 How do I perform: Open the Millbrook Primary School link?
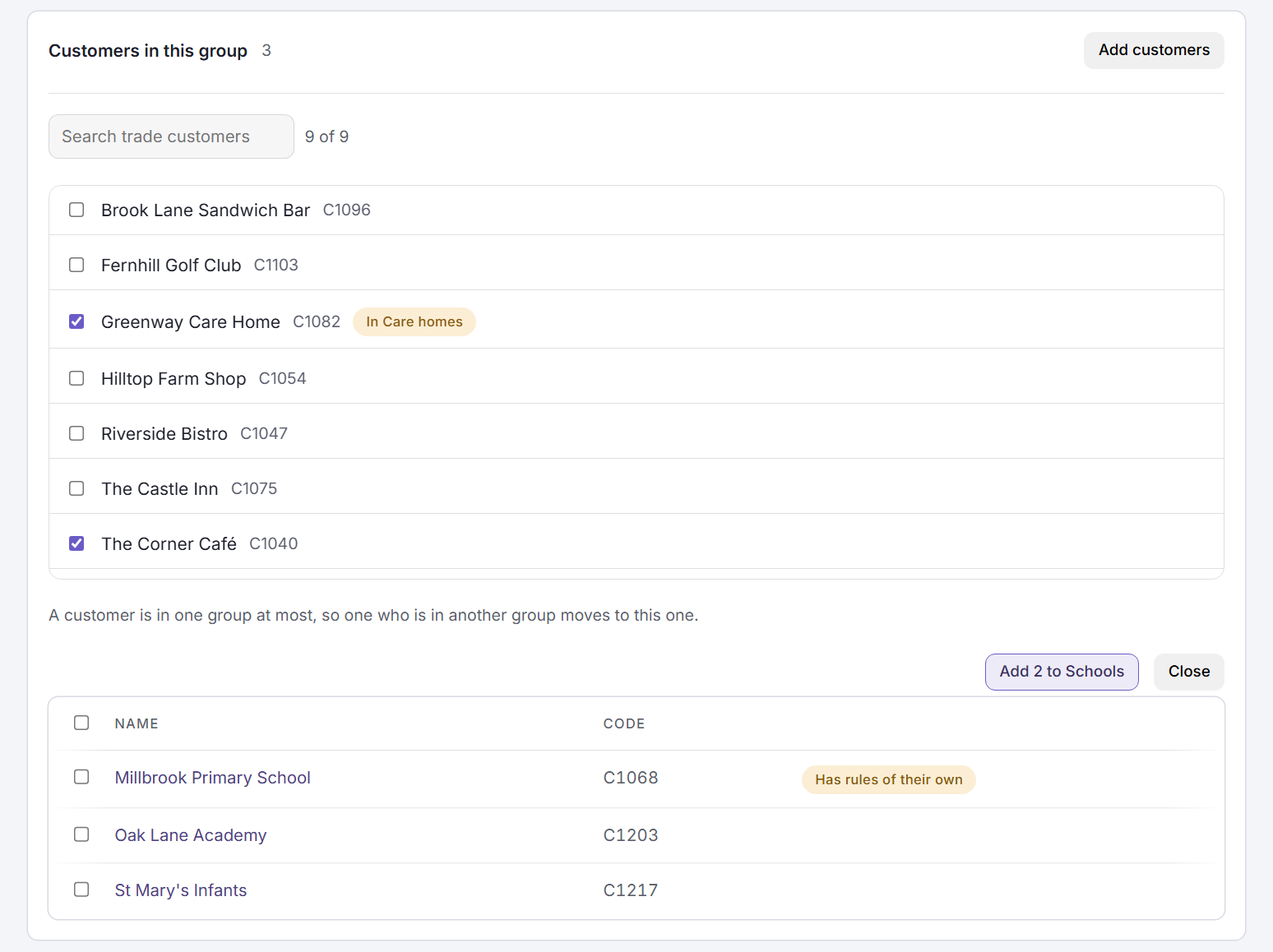click(x=213, y=778)
